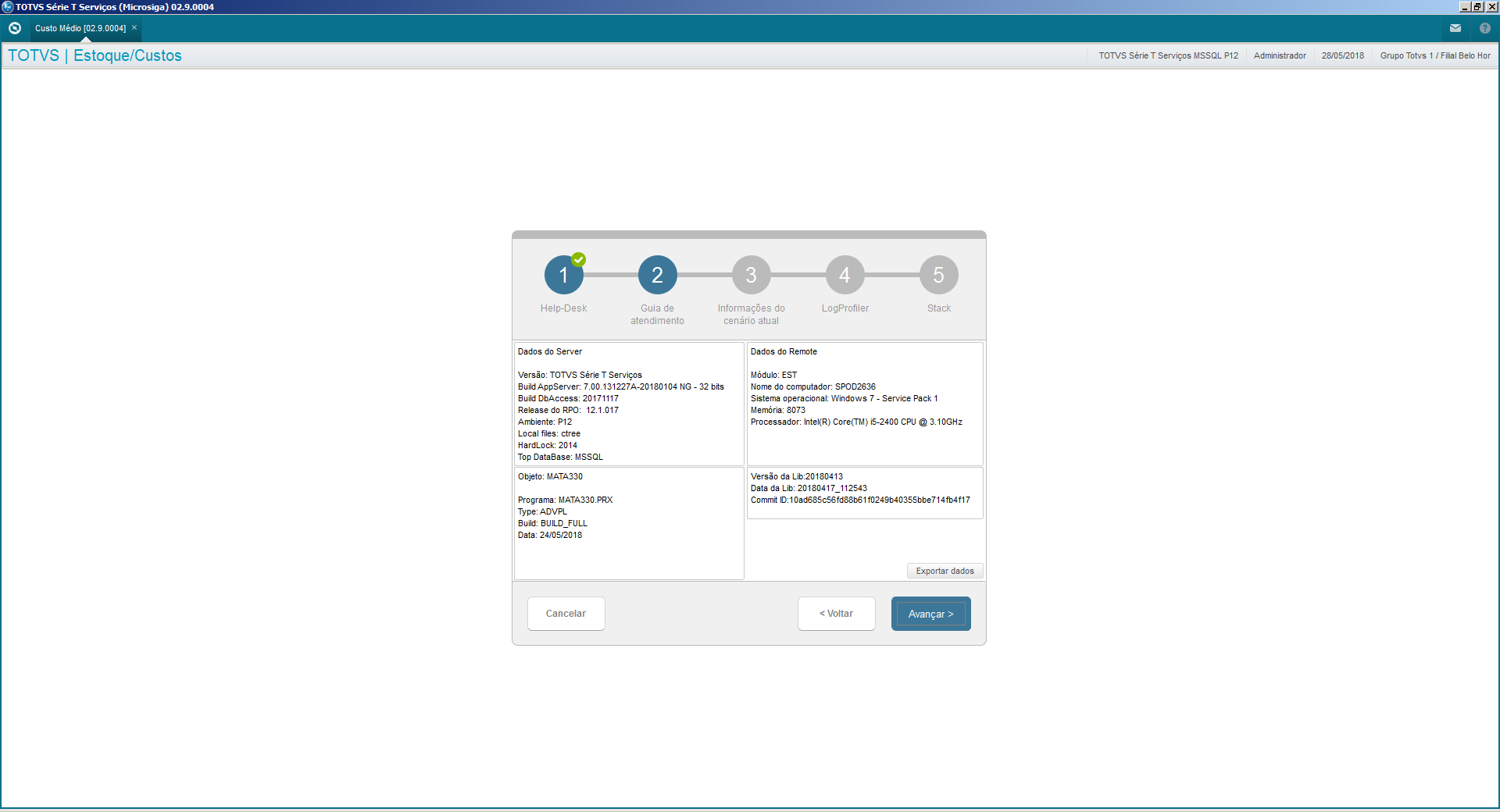The width and height of the screenshot is (1500, 812).
Task: Click the TOTVS logo icon in the tab bar
Action: pos(15,28)
